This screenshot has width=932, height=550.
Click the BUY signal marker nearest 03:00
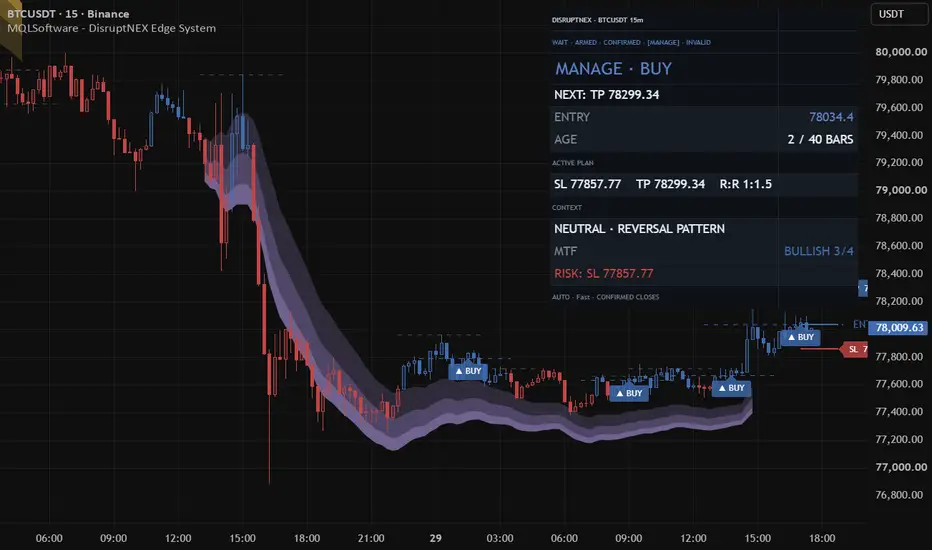[x=468, y=371]
